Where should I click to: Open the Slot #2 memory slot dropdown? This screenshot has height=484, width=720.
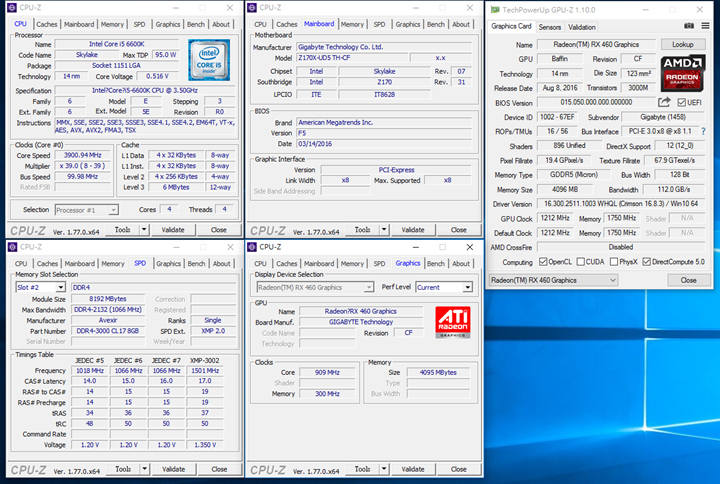click(61, 287)
